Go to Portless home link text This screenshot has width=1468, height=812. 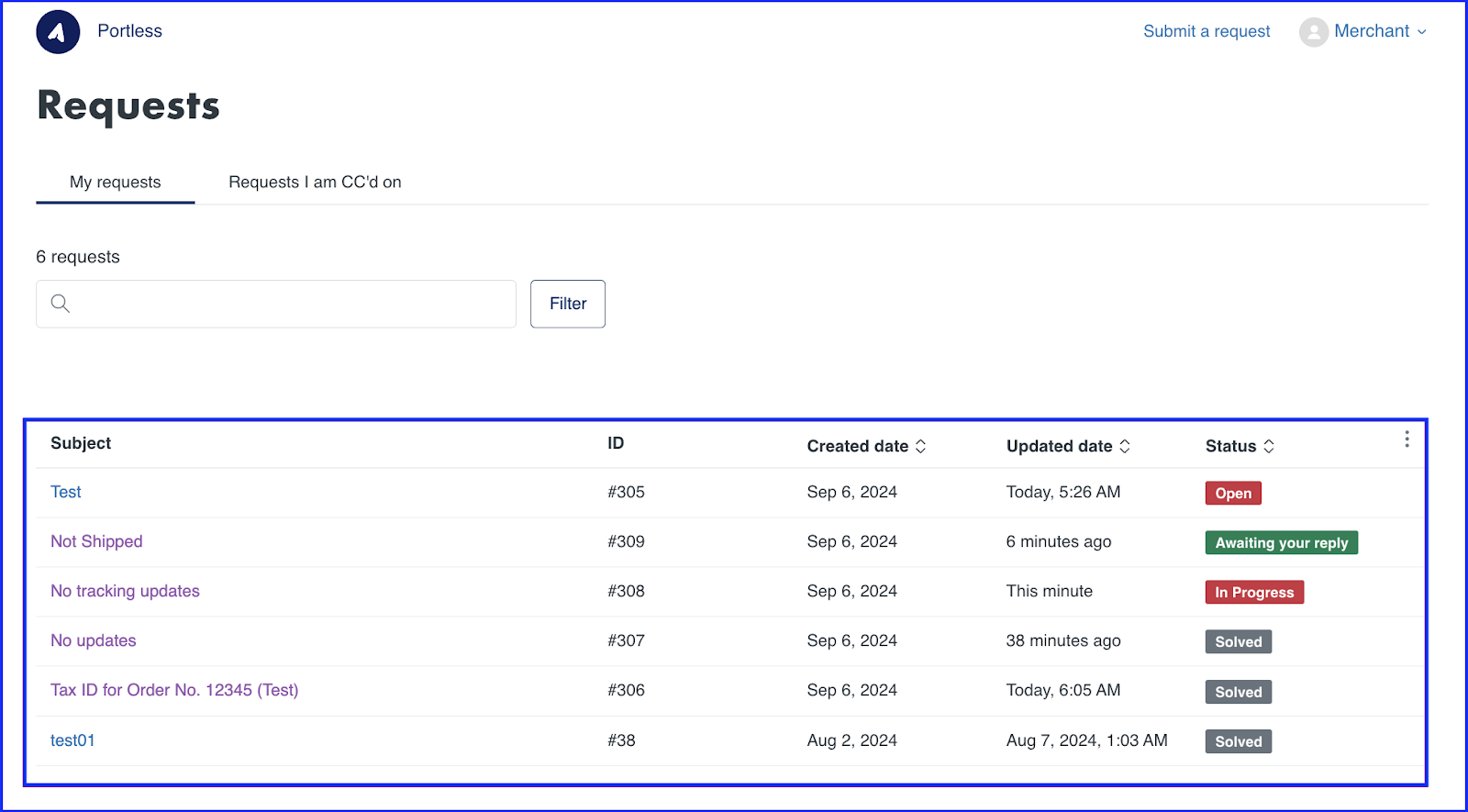129,31
